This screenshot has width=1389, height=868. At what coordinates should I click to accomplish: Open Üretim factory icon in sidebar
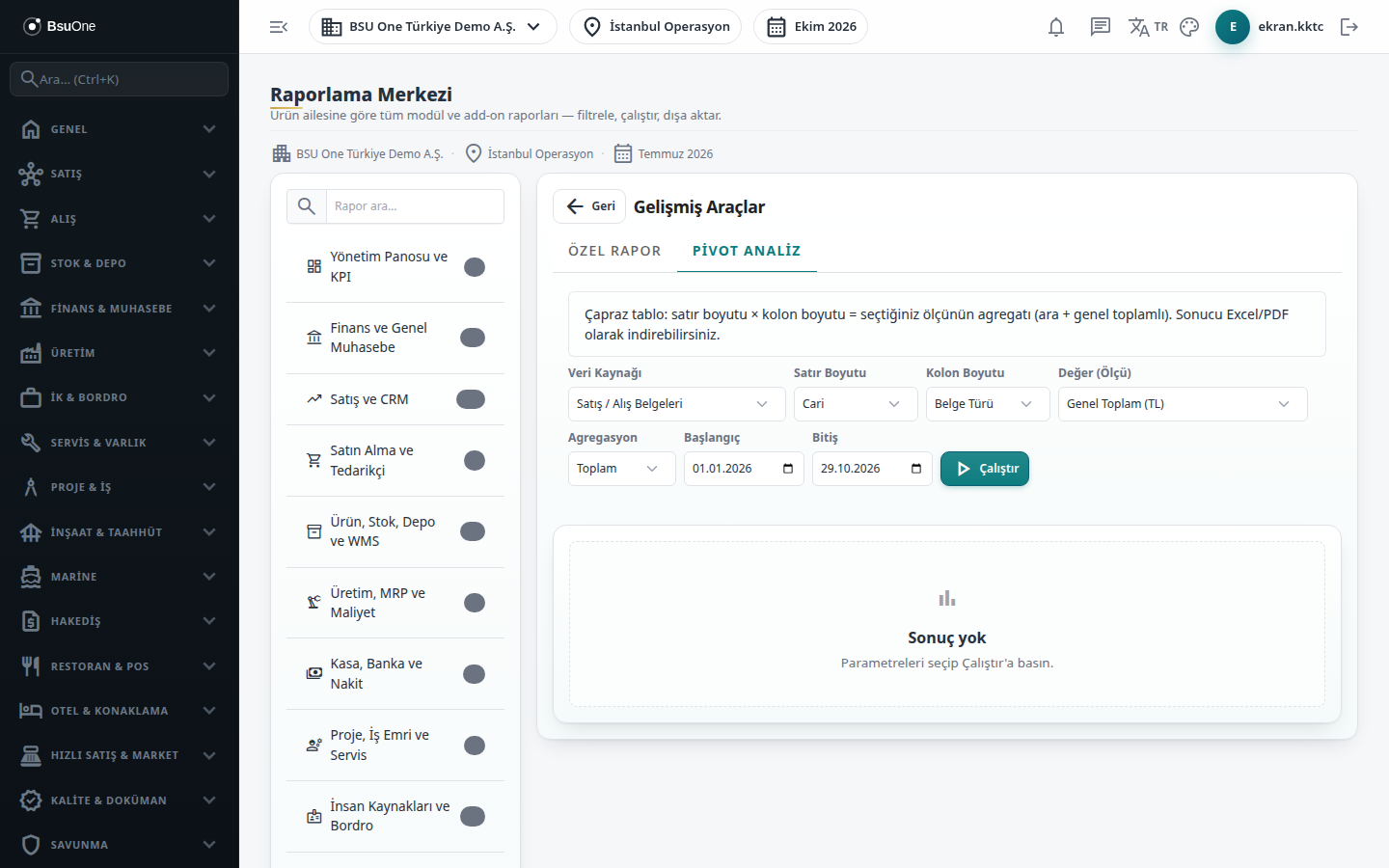[x=31, y=353]
